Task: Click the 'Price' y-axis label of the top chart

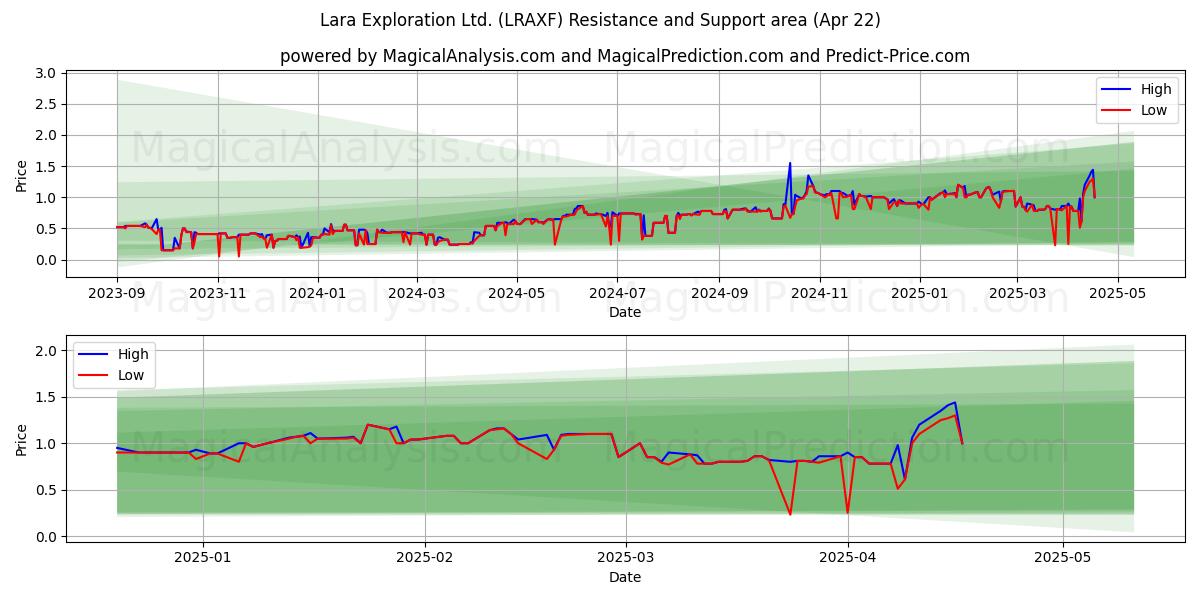Action: [x=22, y=174]
